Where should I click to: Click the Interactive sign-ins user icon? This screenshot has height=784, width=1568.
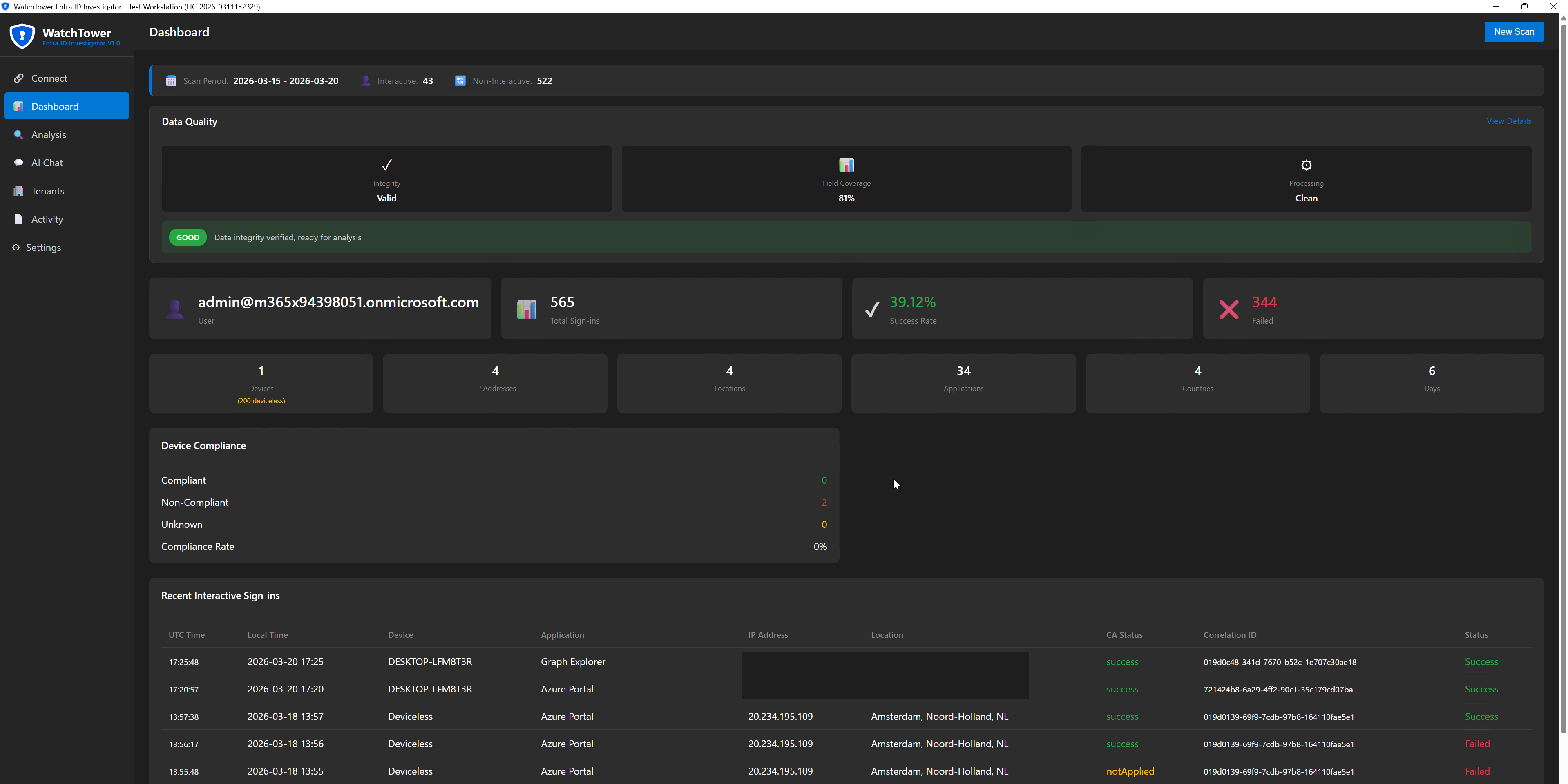pos(365,80)
